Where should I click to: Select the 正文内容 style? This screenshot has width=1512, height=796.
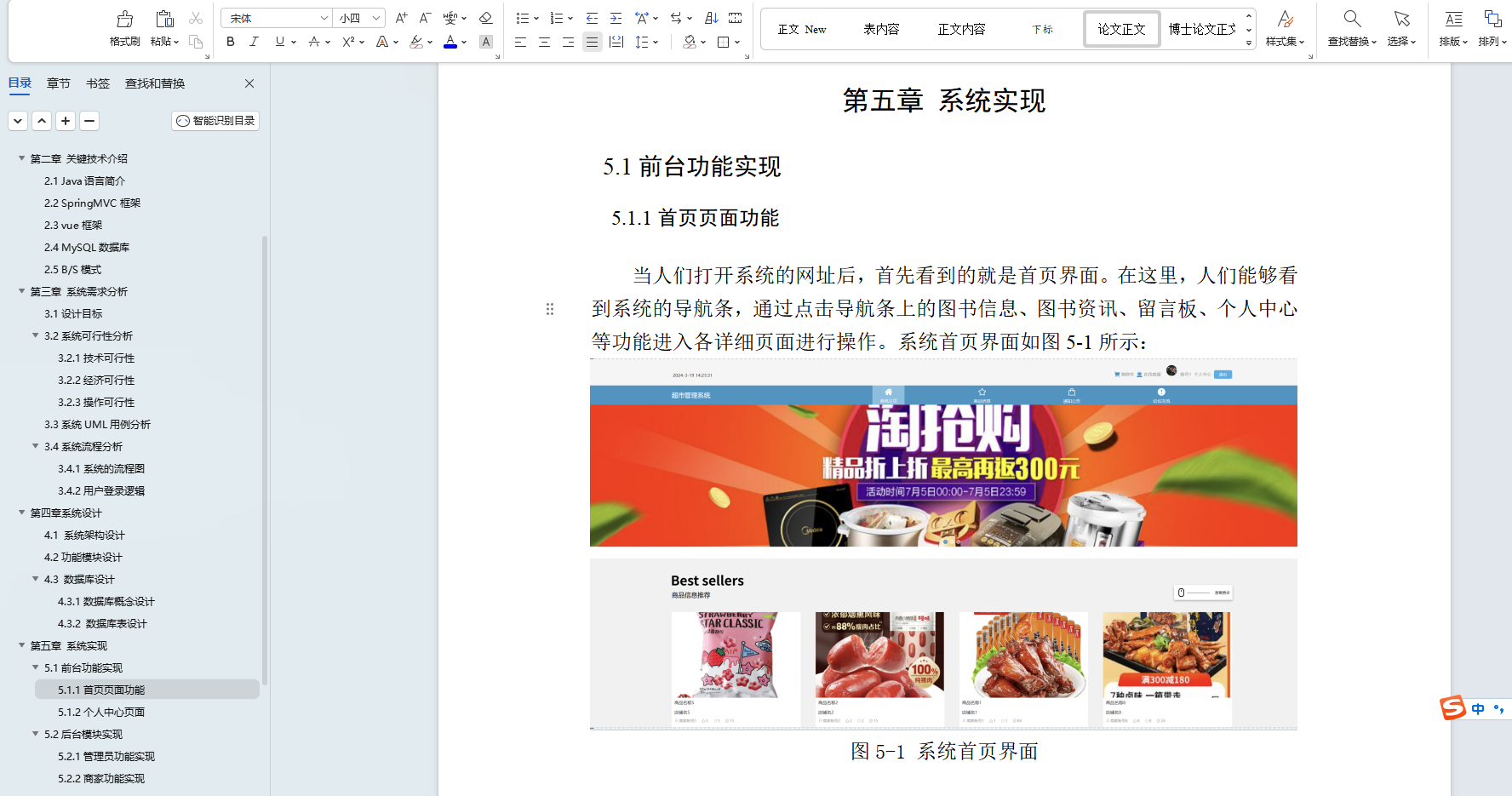coord(961,29)
